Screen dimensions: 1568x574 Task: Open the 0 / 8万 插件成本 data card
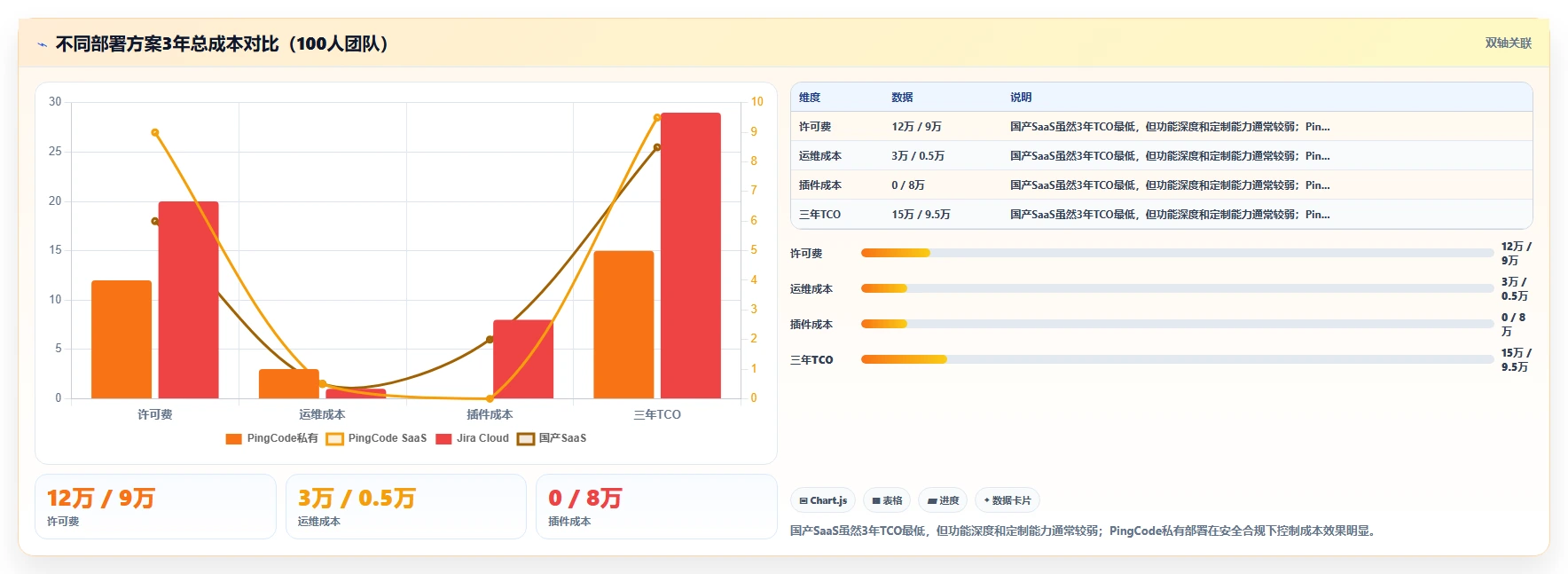tap(656, 507)
